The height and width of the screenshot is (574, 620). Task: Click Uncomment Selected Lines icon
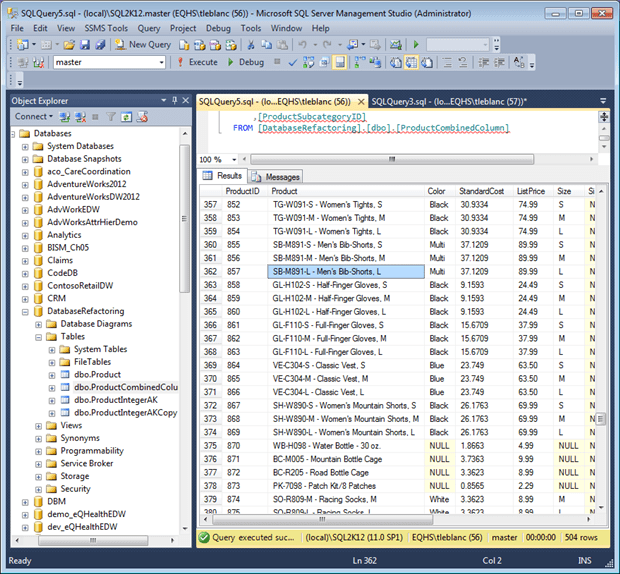[x=463, y=62]
